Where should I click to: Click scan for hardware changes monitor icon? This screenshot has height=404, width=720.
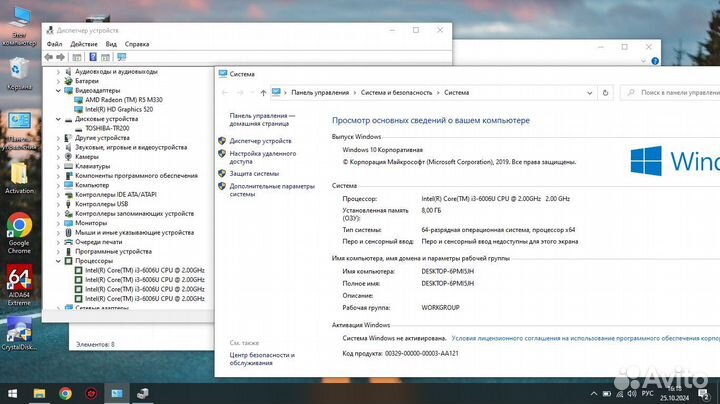pos(121,57)
